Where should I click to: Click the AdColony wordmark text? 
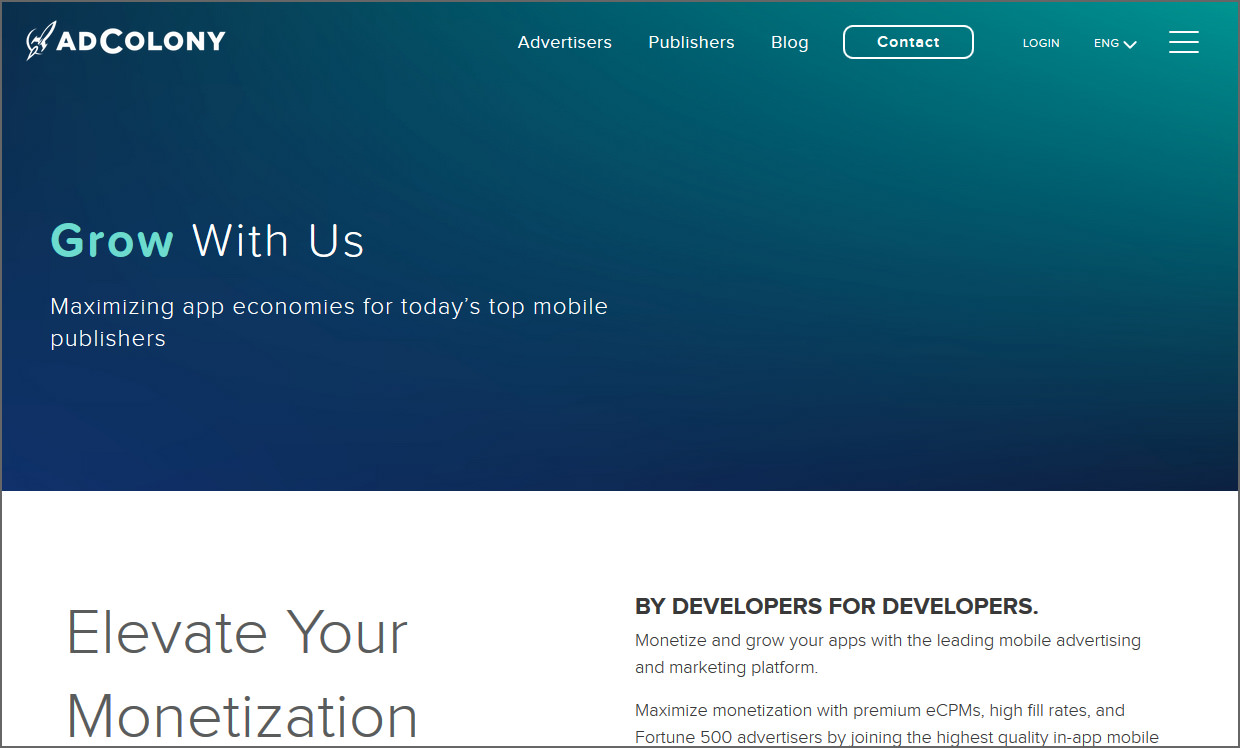coord(141,42)
